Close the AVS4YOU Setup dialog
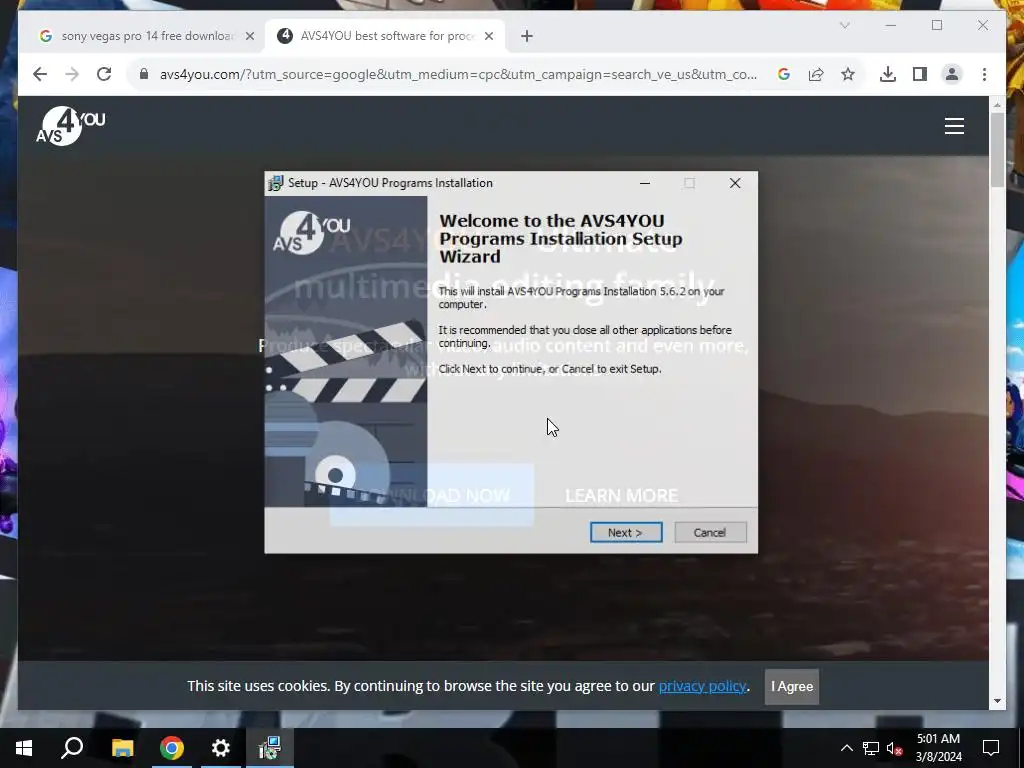1024x768 pixels. [735, 183]
